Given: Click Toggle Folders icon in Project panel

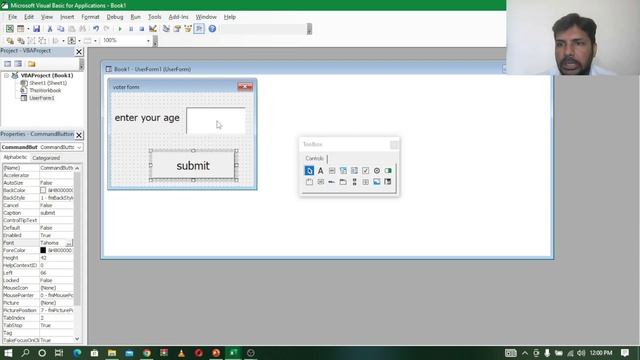Looking at the screenshot, I should pos(31,64).
